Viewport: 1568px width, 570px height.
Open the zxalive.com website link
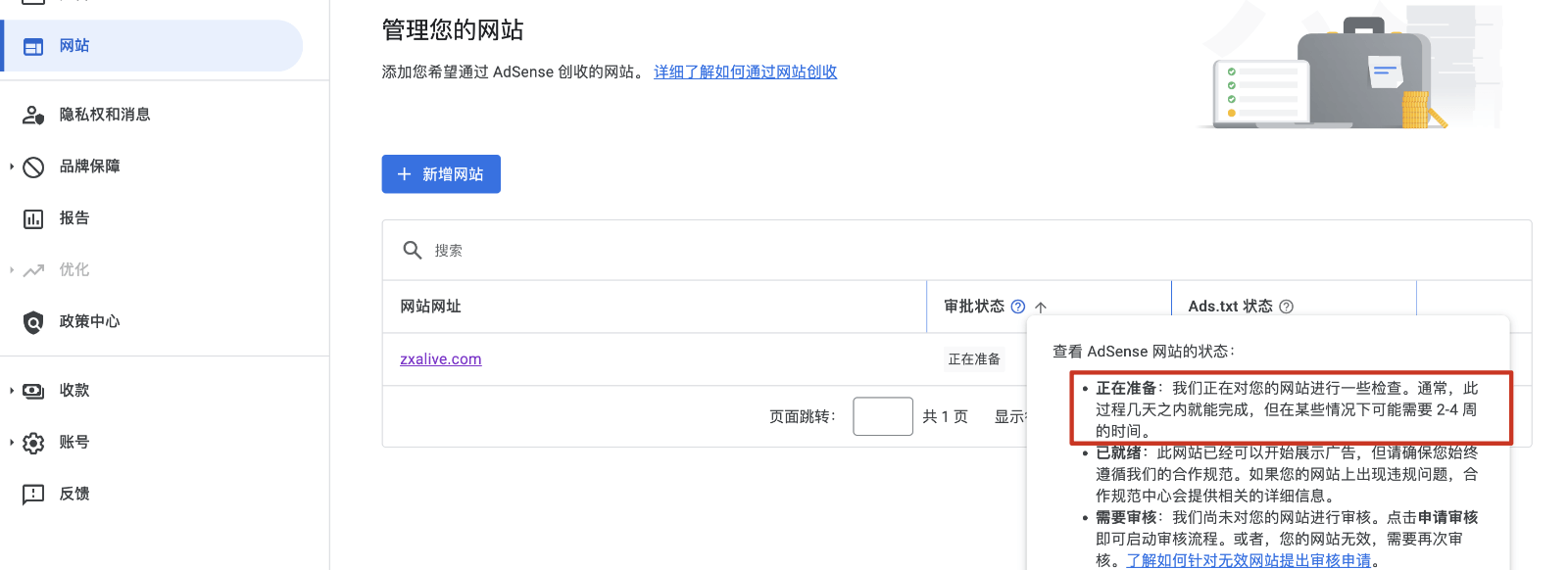point(440,358)
